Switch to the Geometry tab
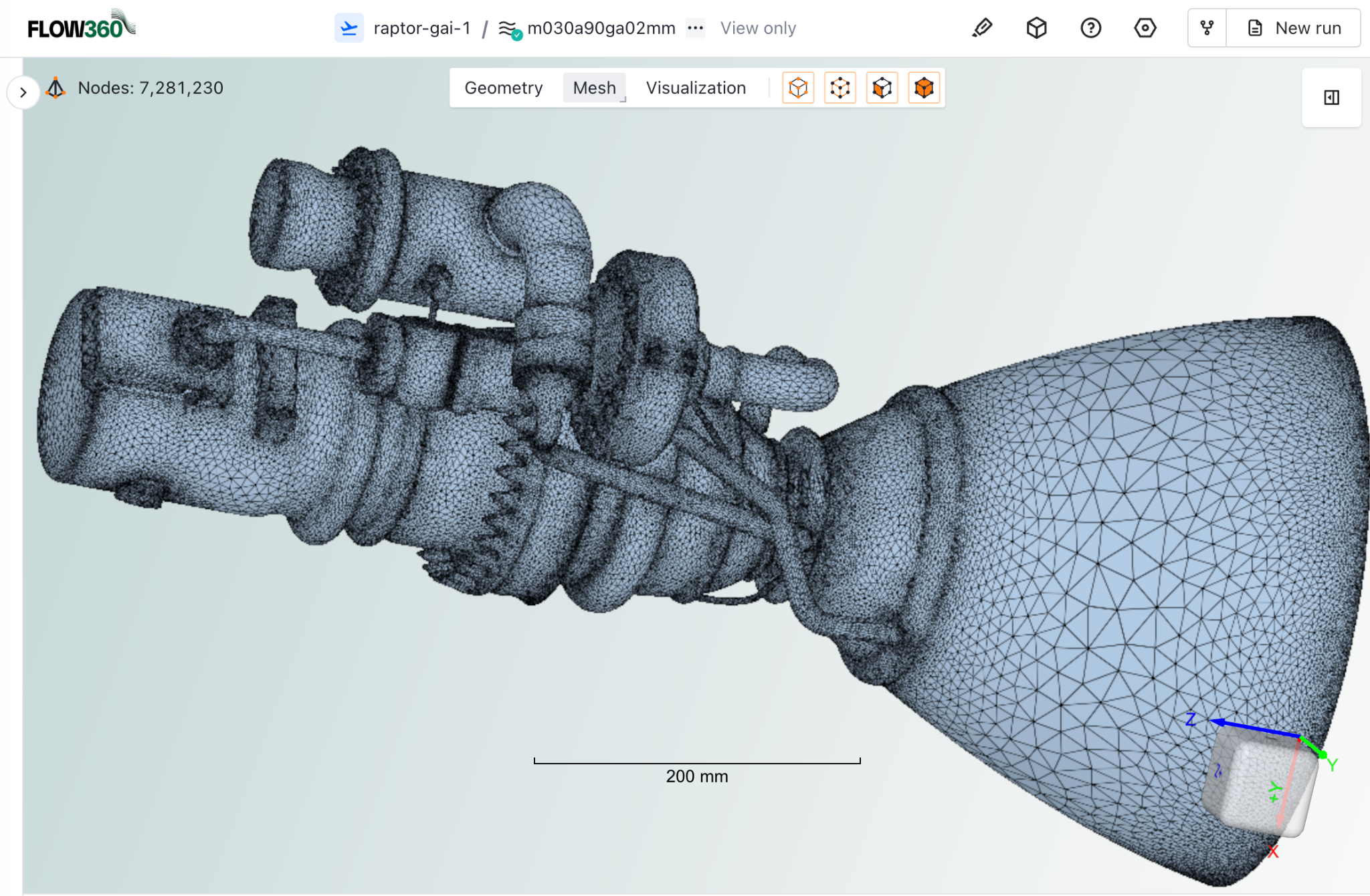 pos(504,88)
